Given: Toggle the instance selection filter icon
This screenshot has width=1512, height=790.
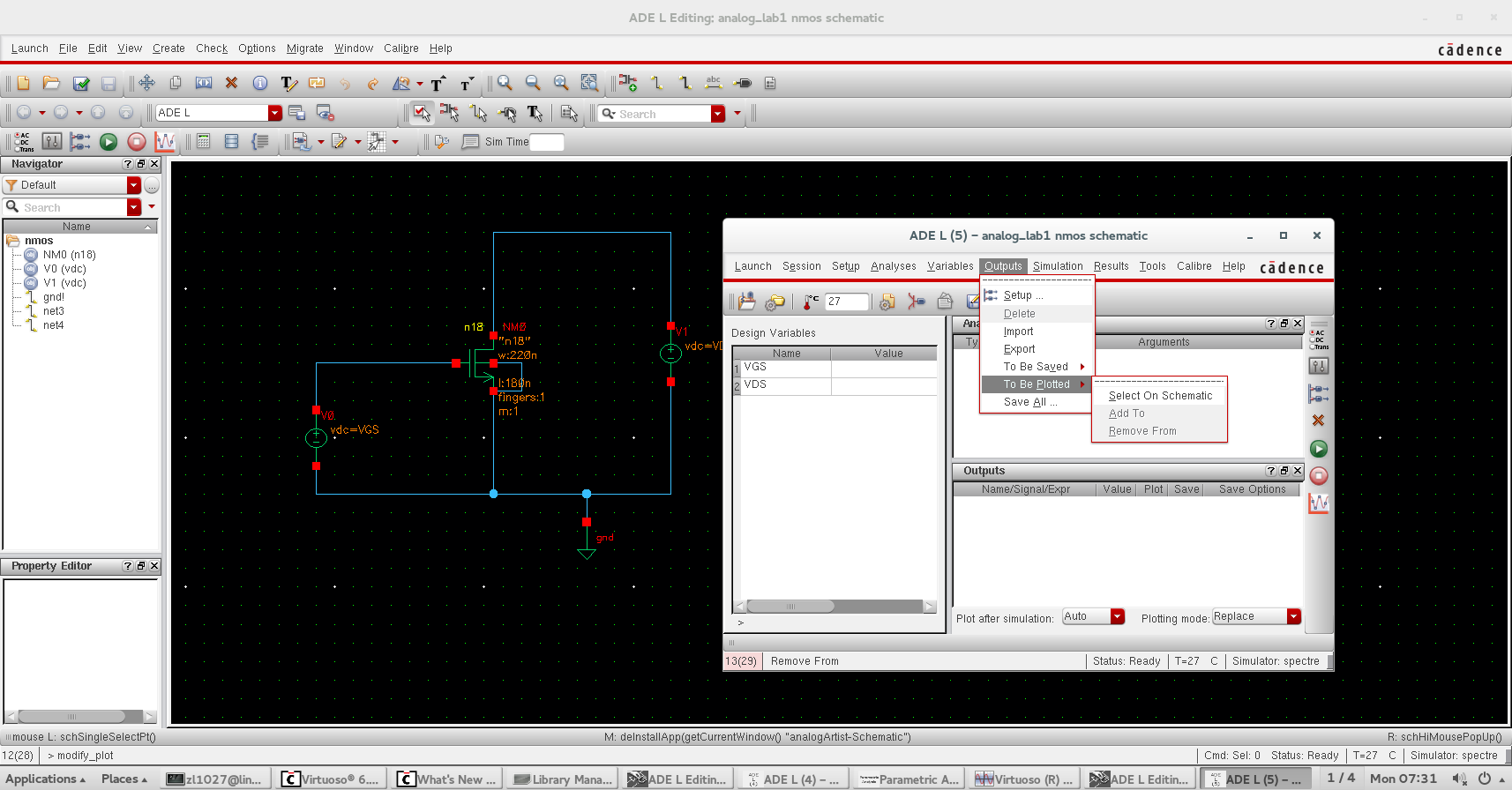Looking at the screenshot, I should (449, 113).
